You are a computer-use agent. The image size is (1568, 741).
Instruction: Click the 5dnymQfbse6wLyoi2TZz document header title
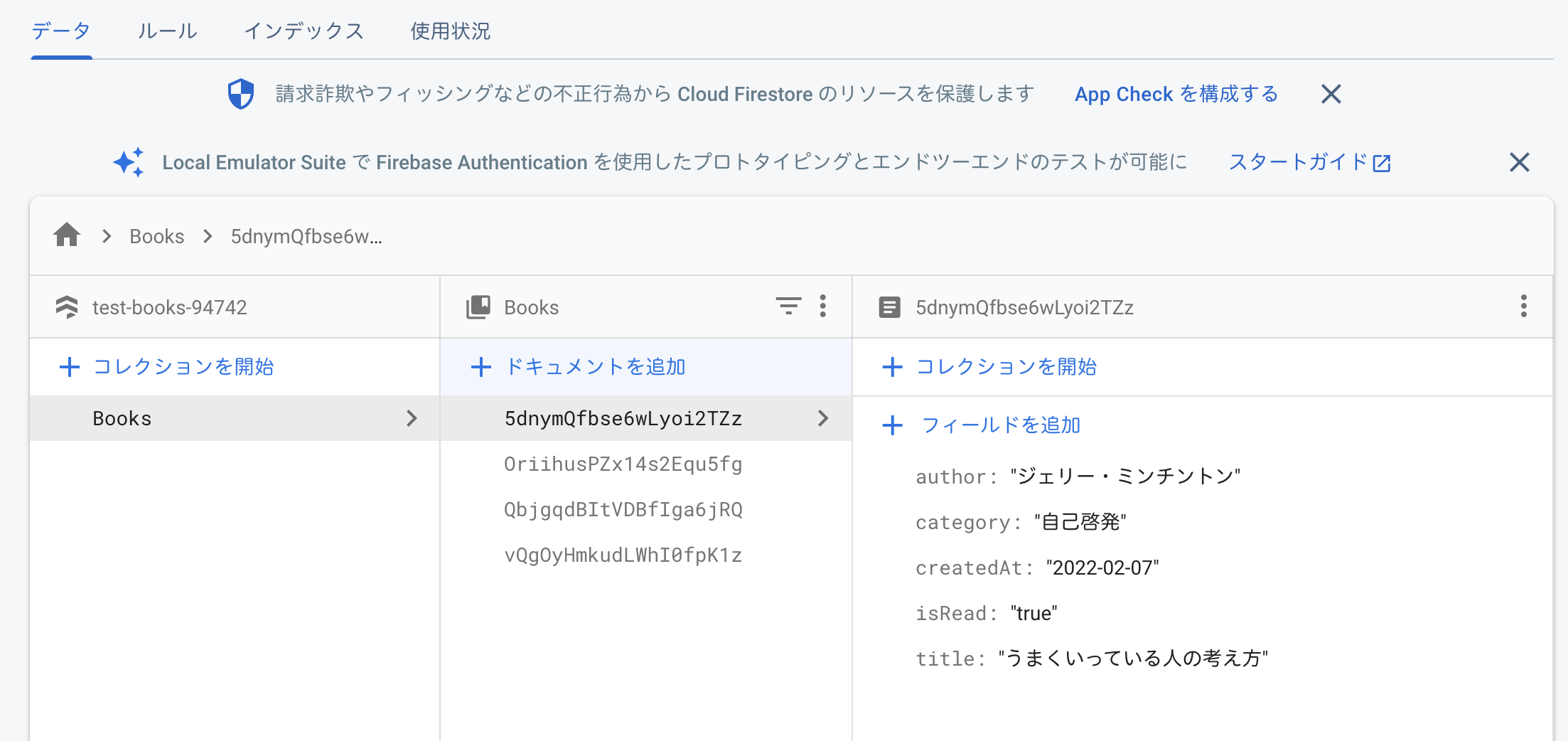(x=1024, y=307)
